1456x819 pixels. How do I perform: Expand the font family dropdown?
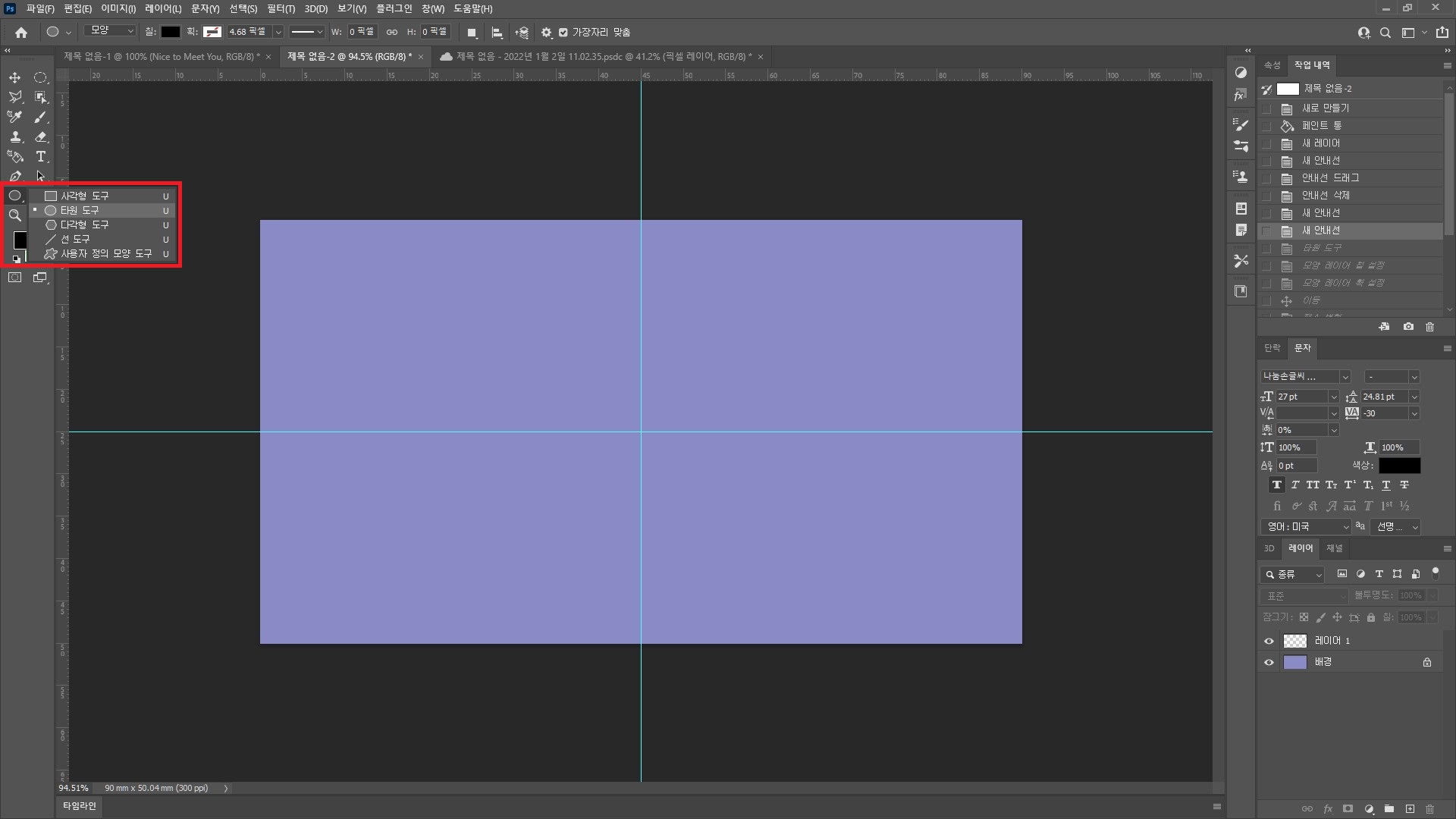click(1345, 377)
